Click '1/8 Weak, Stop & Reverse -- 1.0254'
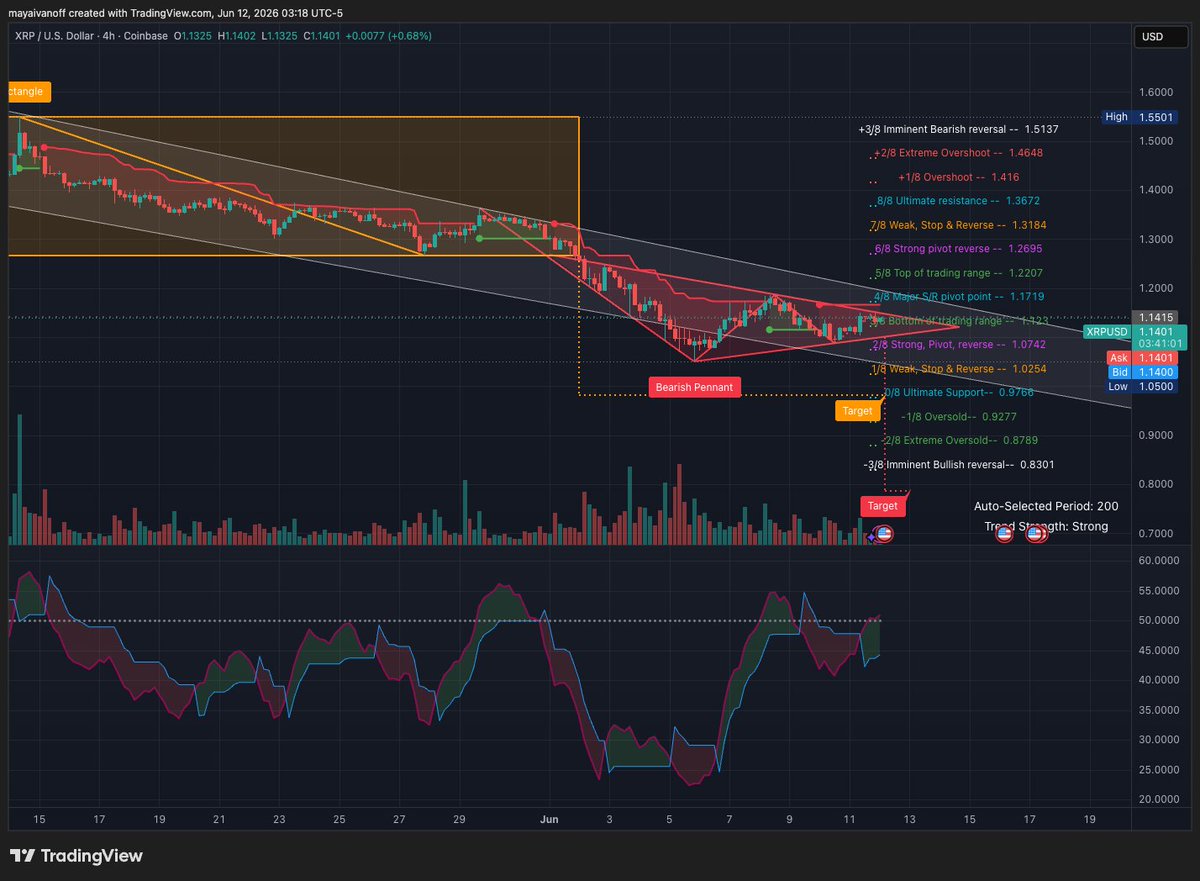The image size is (1200, 881). click(958, 369)
